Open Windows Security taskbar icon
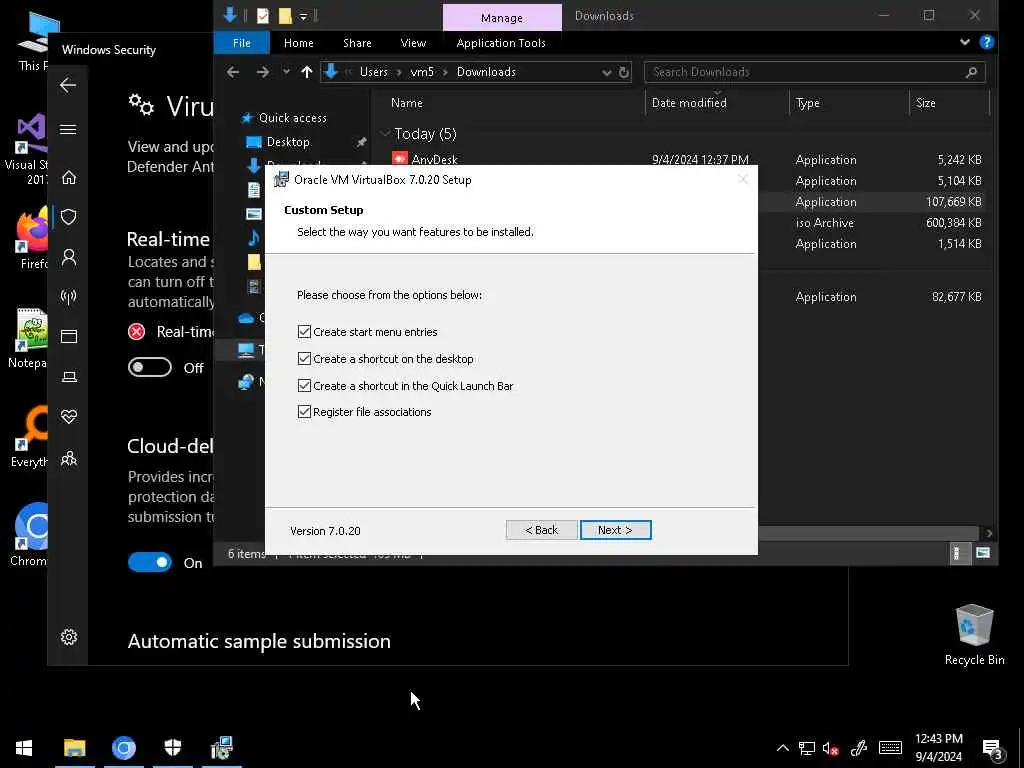Viewport: 1024px width, 768px height. coord(172,748)
